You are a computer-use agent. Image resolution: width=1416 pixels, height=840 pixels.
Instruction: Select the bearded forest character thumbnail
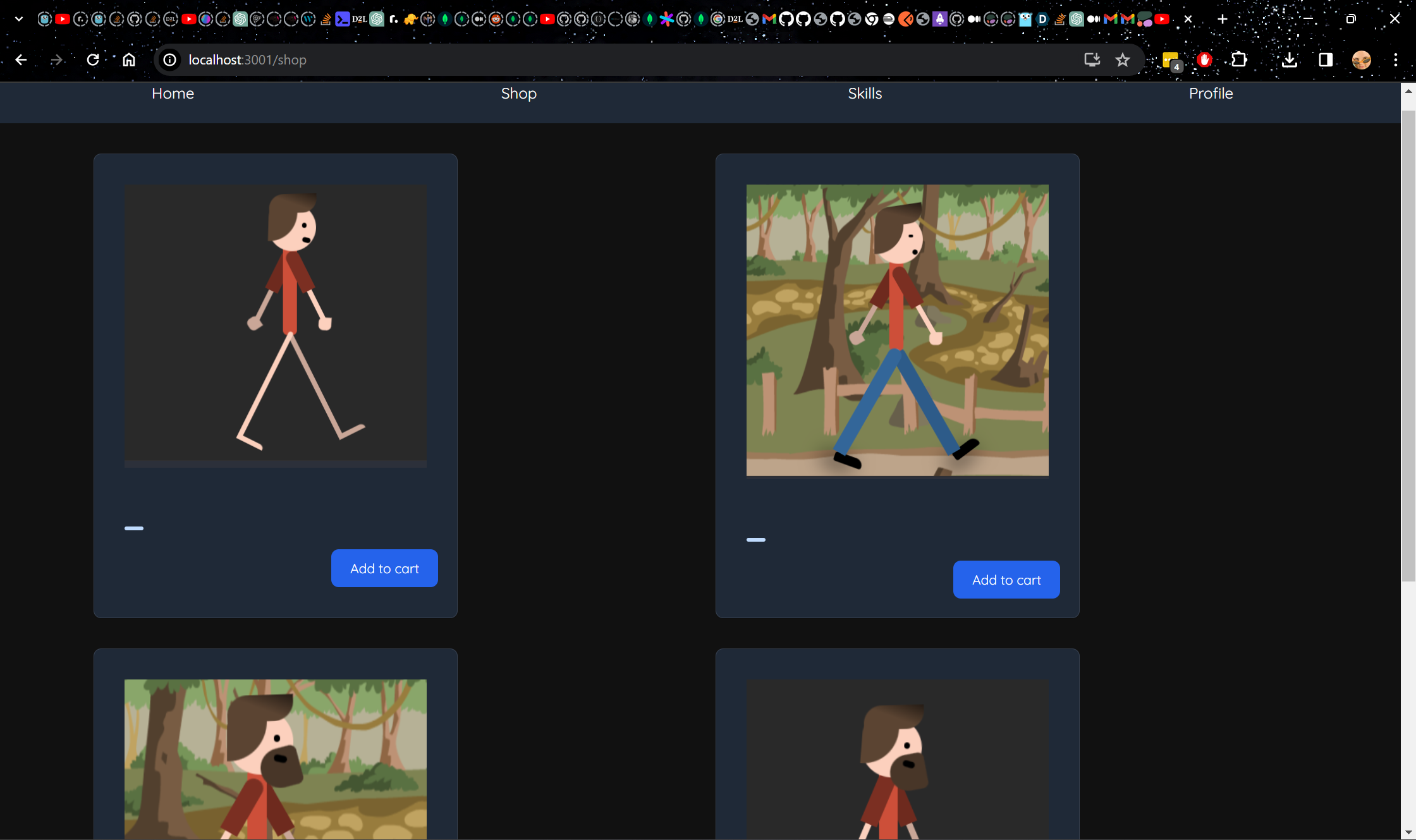pos(276,758)
